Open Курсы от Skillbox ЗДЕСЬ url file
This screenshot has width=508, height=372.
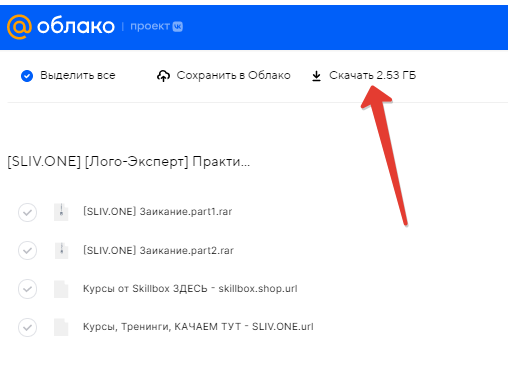[190, 289]
